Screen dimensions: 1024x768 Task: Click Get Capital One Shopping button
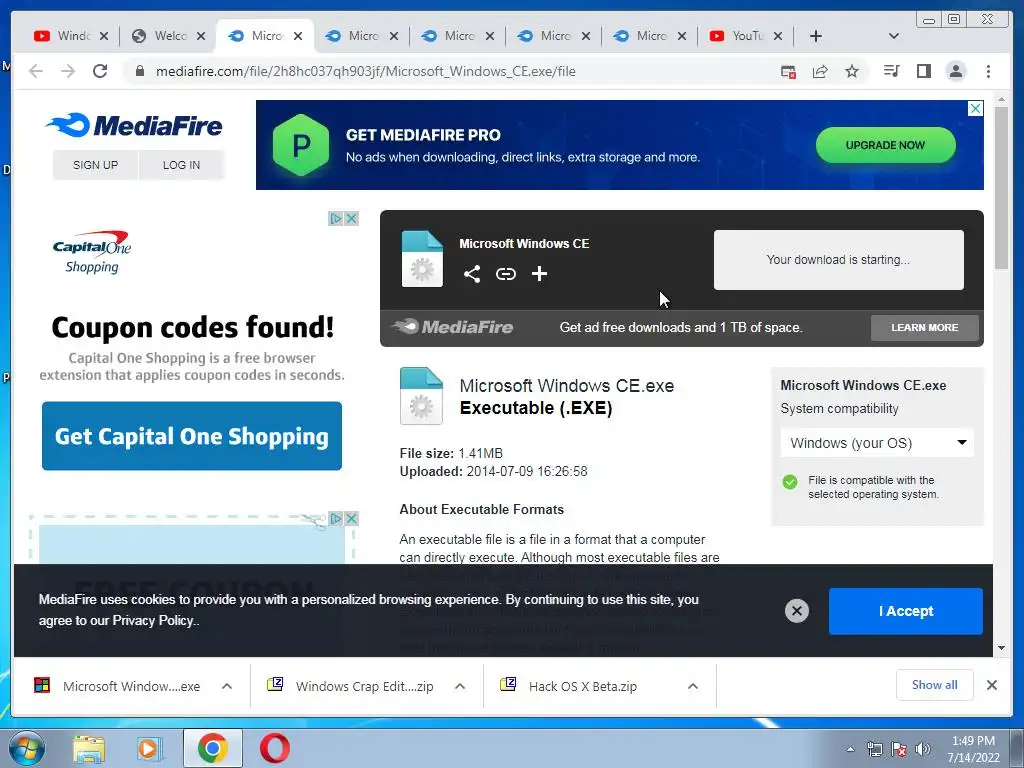192,436
